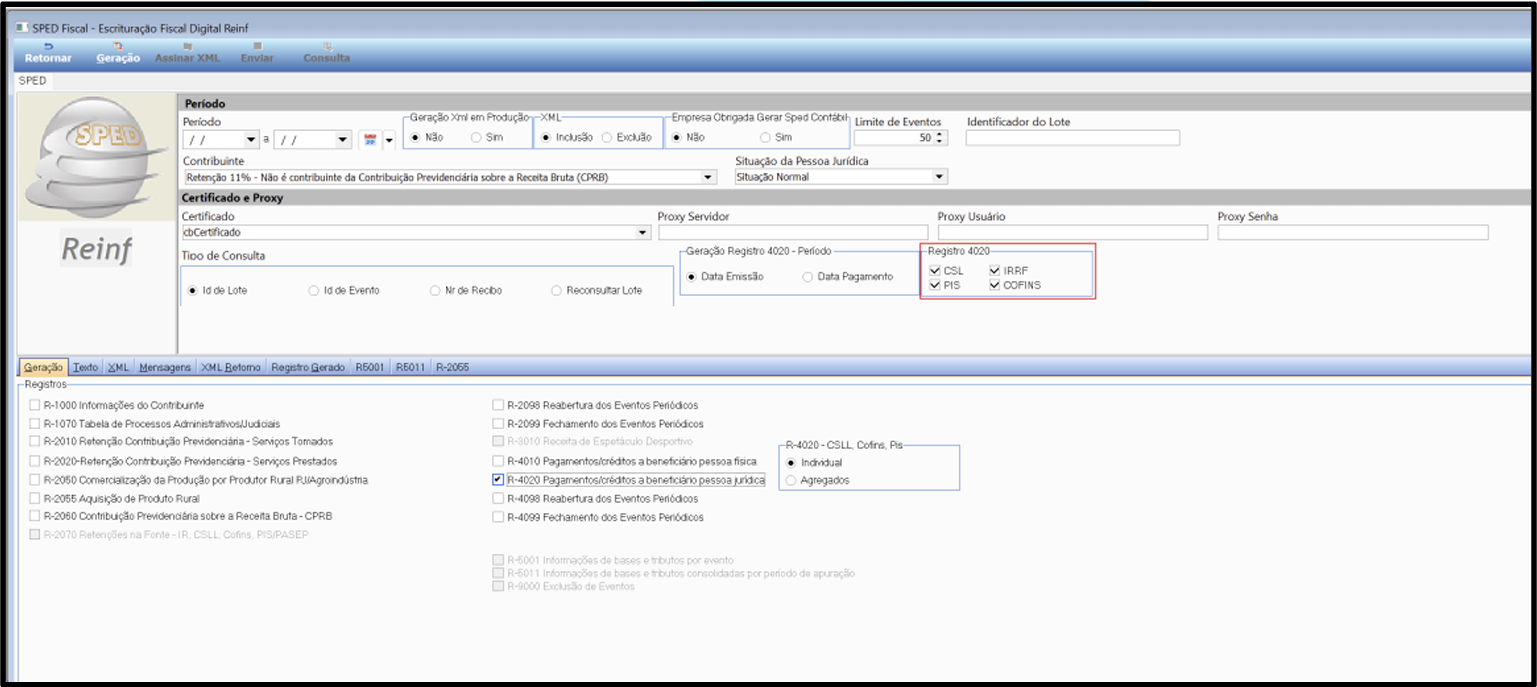The height and width of the screenshot is (687, 1537).
Task: Open the Situação da Pessoa Jurídica dropdown
Action: coord(939,177)
